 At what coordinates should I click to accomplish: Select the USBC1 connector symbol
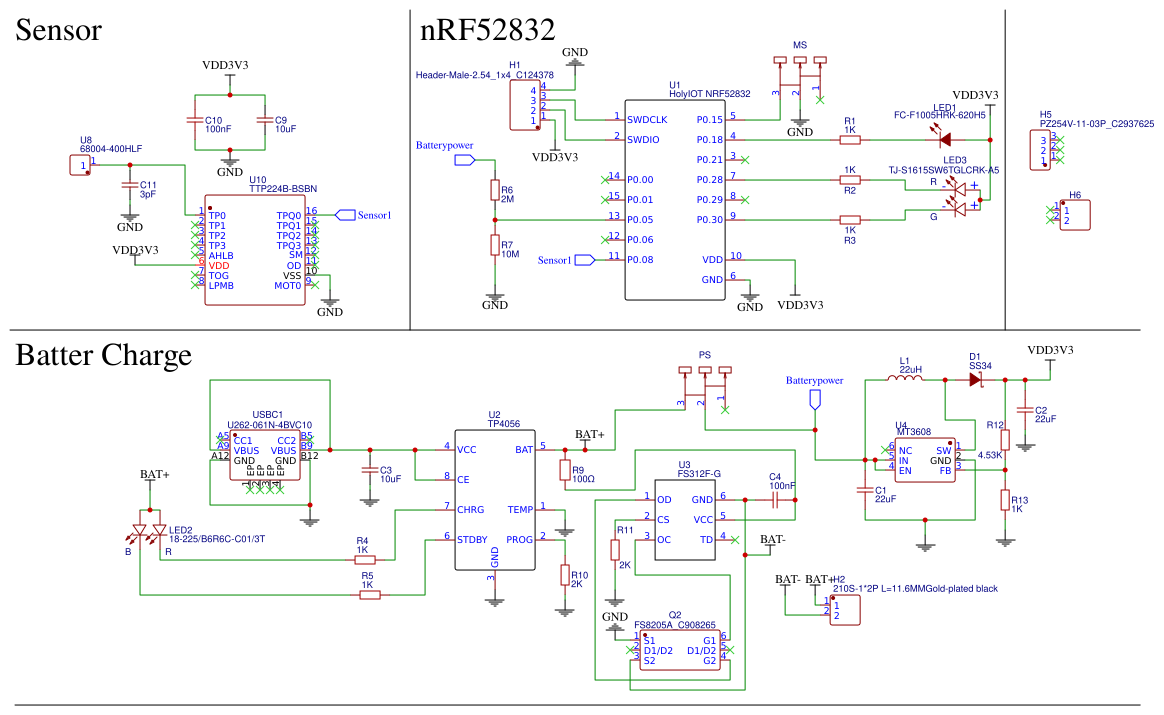(x=264, y=455)
